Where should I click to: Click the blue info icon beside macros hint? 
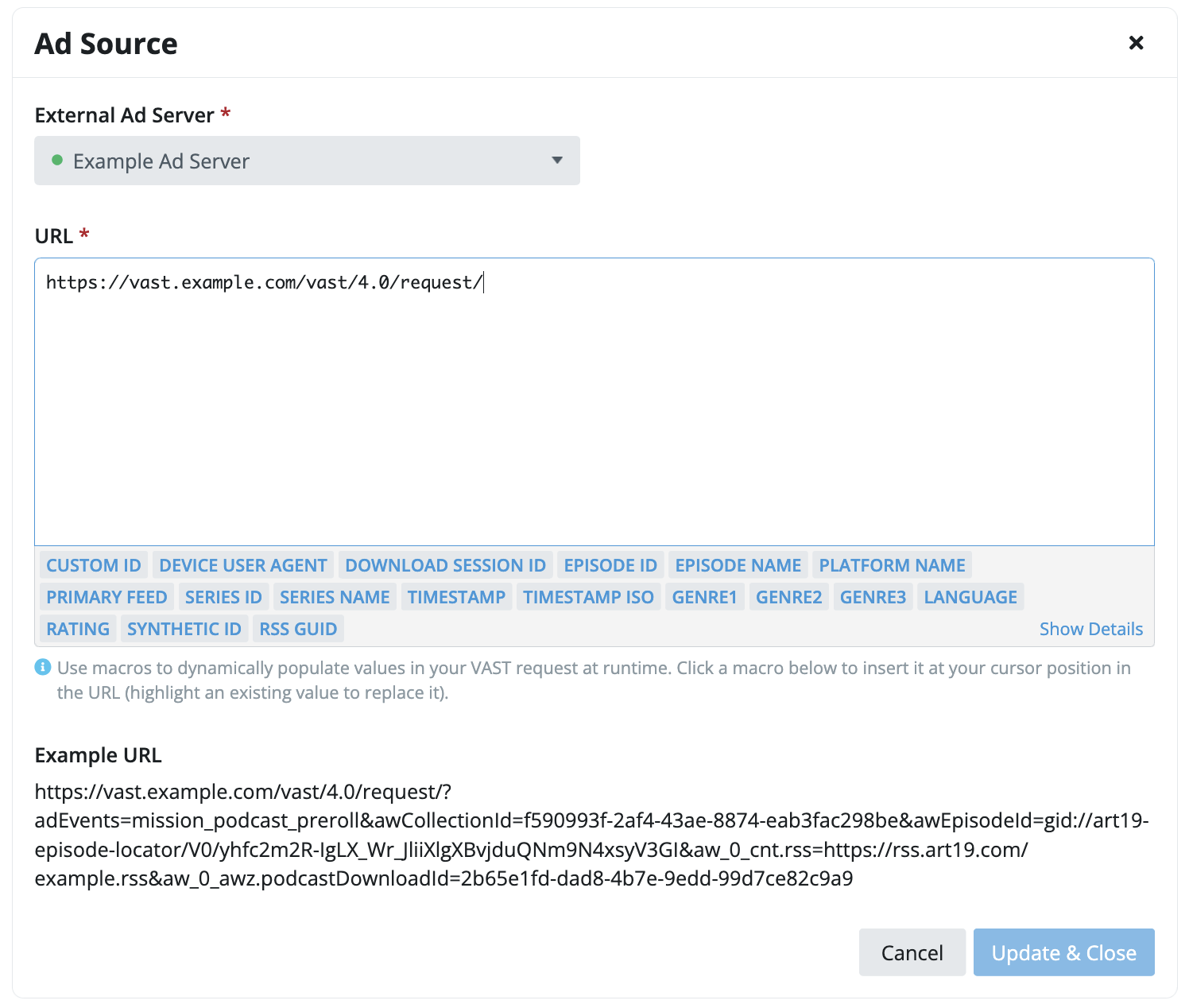point(43,667)
